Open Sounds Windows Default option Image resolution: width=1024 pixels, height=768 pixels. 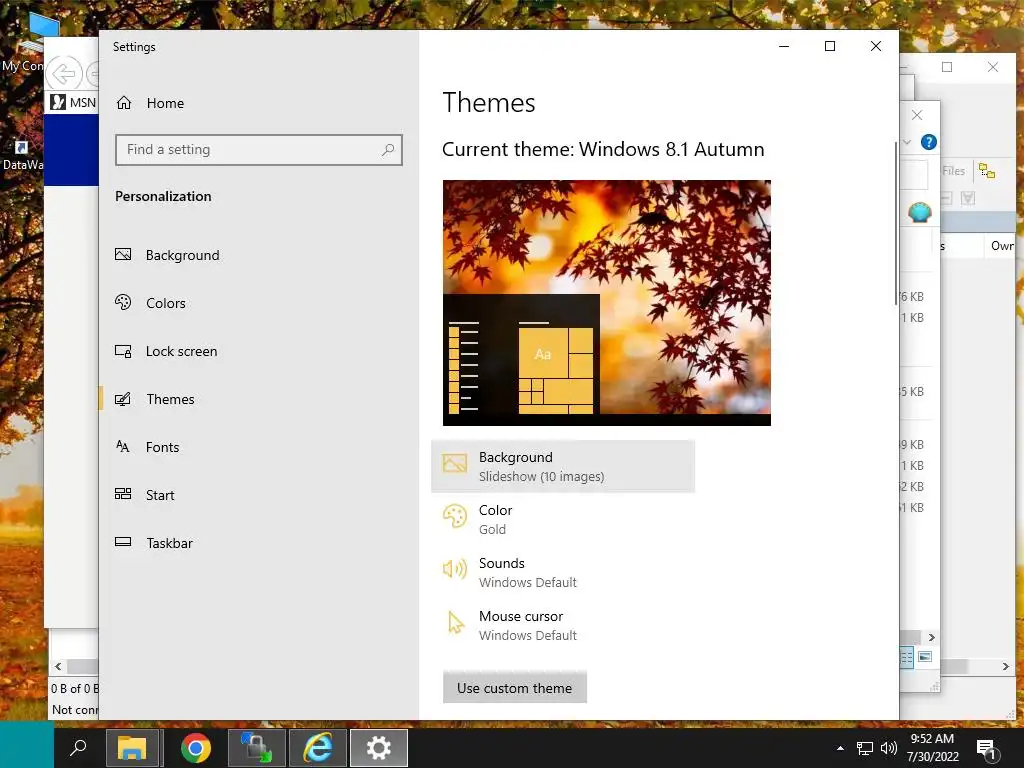click(x=563, y=572)
